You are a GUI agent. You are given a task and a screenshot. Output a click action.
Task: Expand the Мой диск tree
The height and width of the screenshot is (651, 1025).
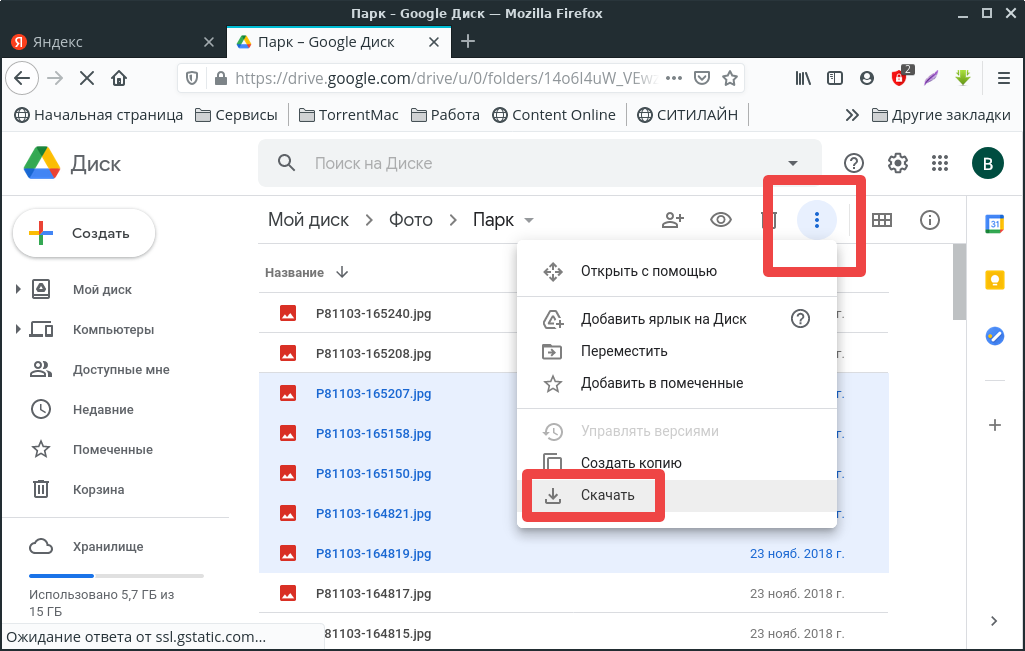point(18,290)
